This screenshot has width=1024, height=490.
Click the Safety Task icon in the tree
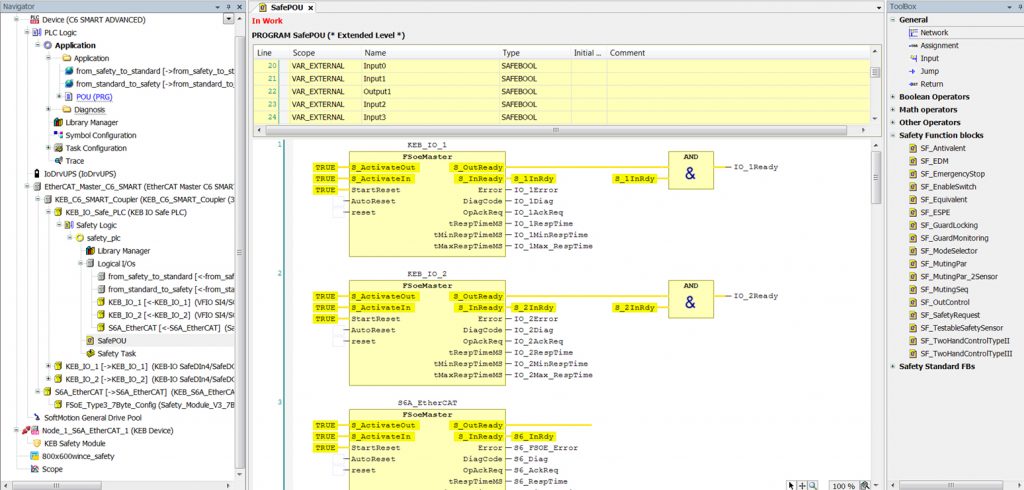coord(89,353)
